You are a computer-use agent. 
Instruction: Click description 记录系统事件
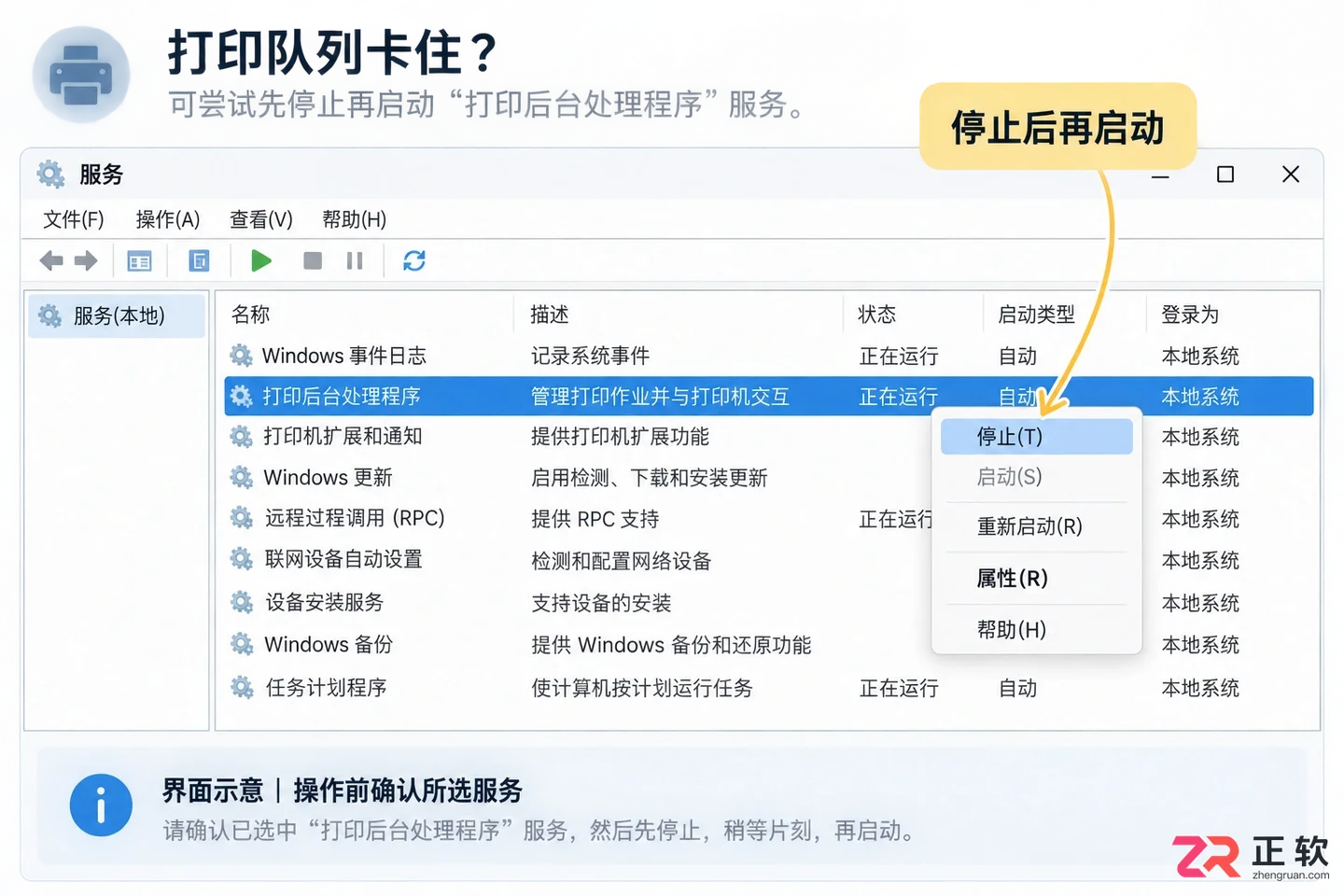(590, 356)
